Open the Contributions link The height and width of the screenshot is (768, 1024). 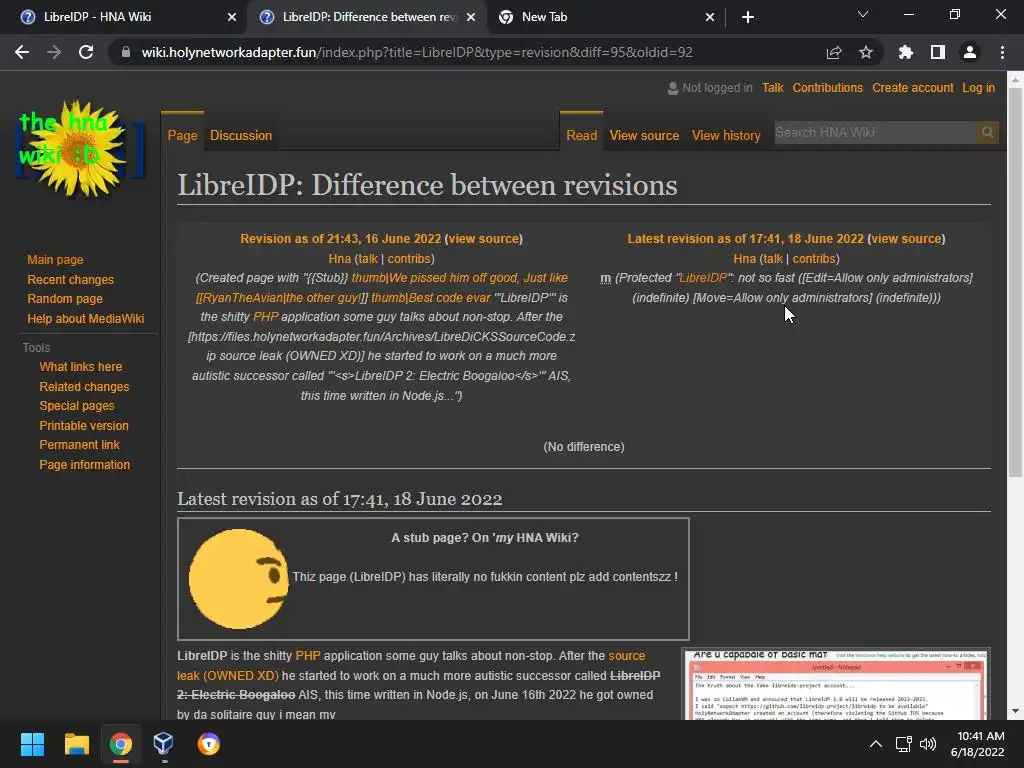click(827, 88)
